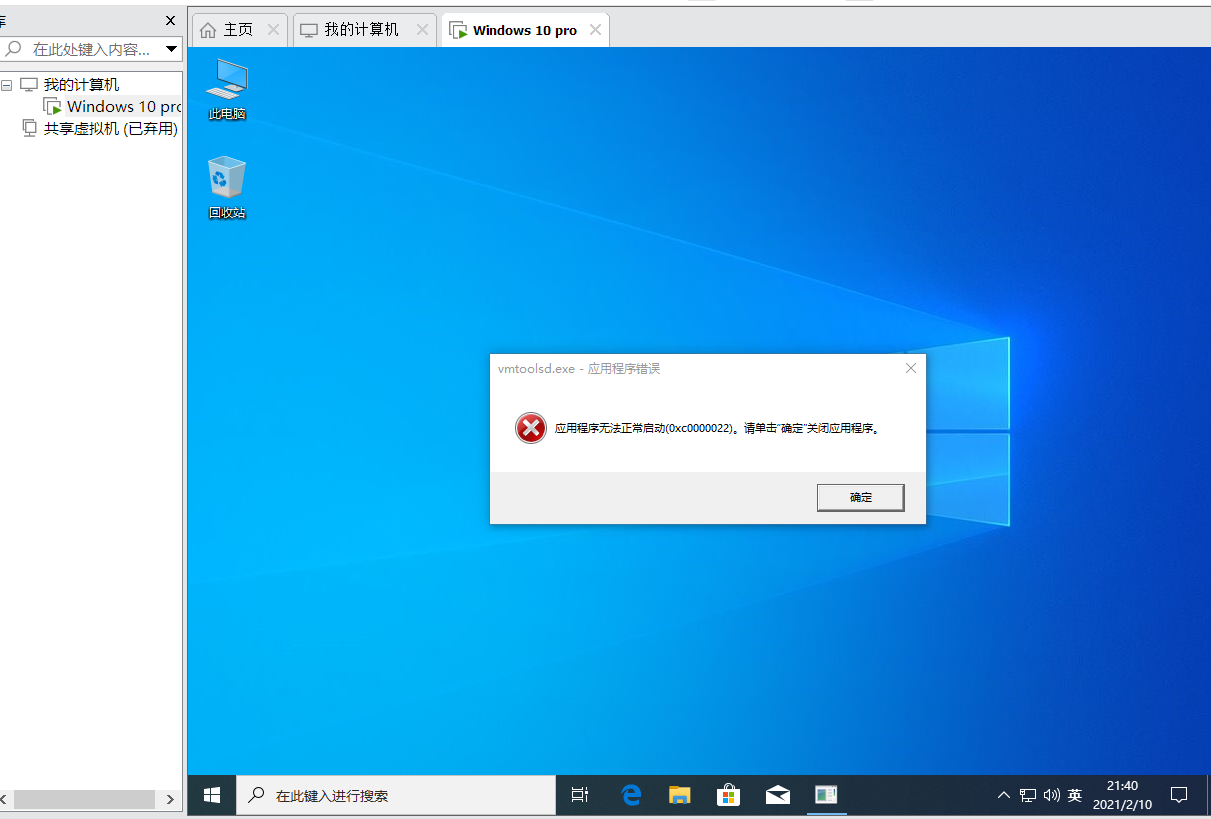
Task: Click 确定 in the error dialog
Action: [861, 497]
